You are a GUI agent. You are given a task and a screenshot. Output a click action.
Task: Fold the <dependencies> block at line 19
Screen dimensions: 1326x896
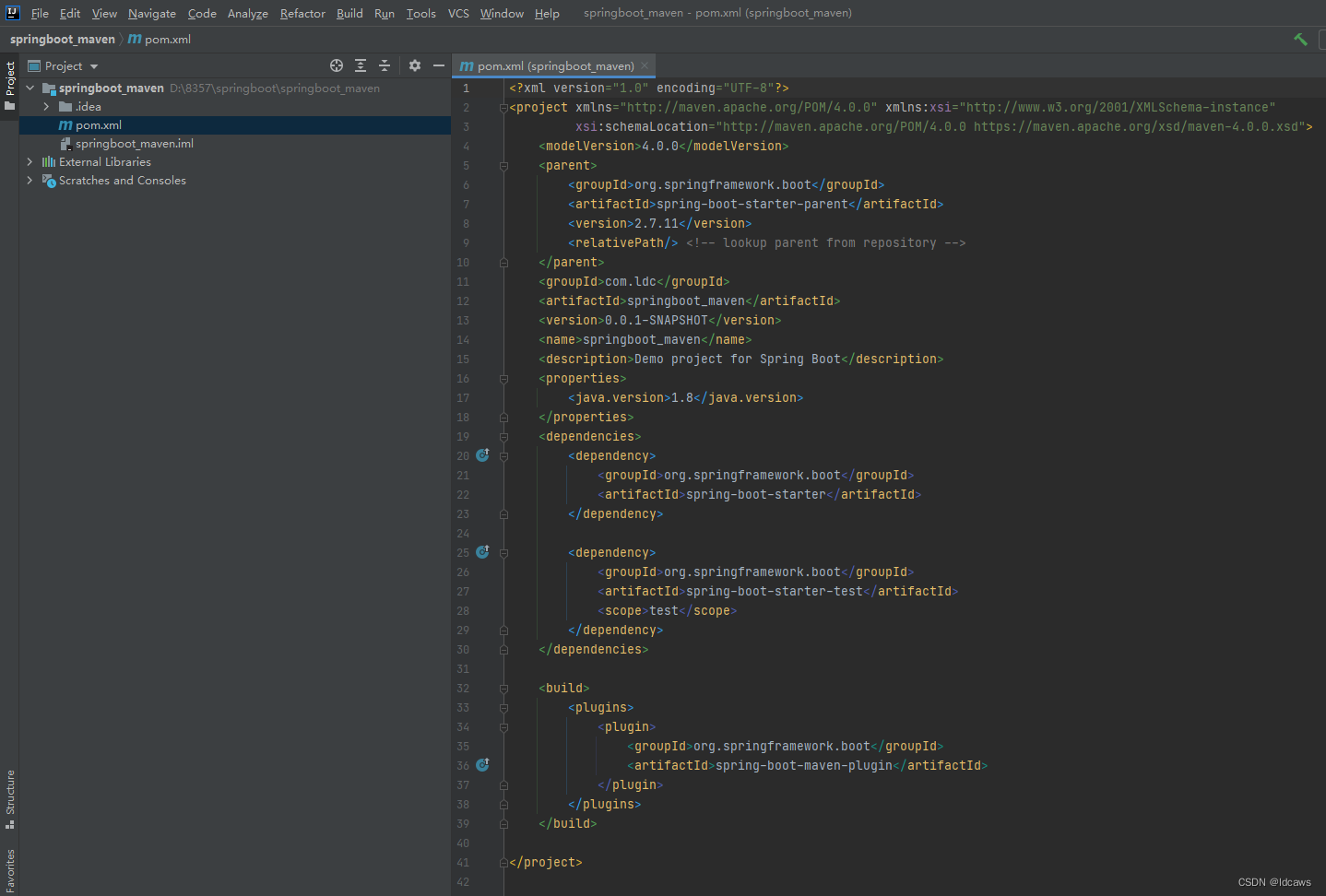(x=503, y=437)
